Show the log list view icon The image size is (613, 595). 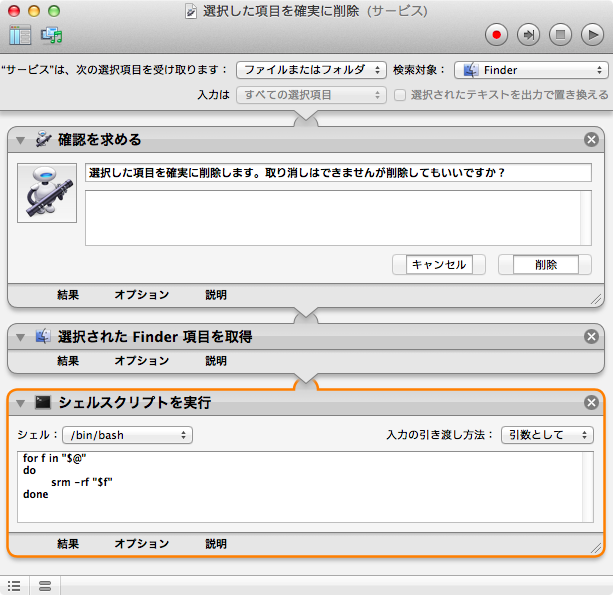click(x=14, y=586)
